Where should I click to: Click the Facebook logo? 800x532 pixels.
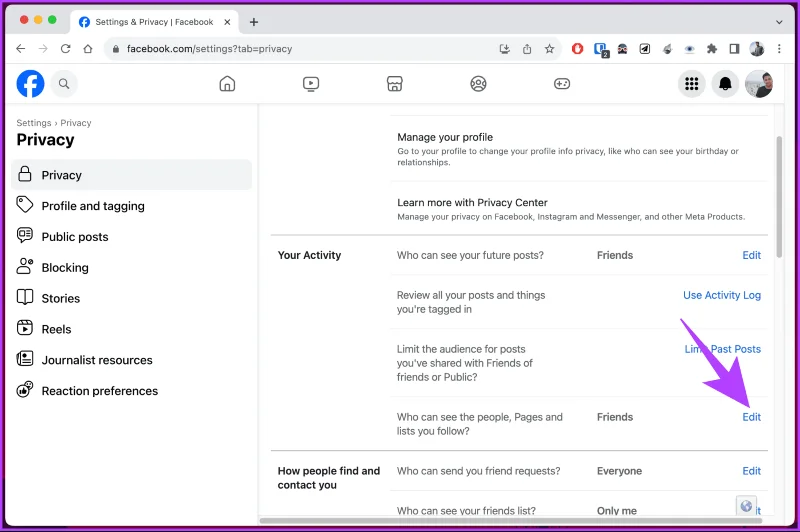click(30, 84)
